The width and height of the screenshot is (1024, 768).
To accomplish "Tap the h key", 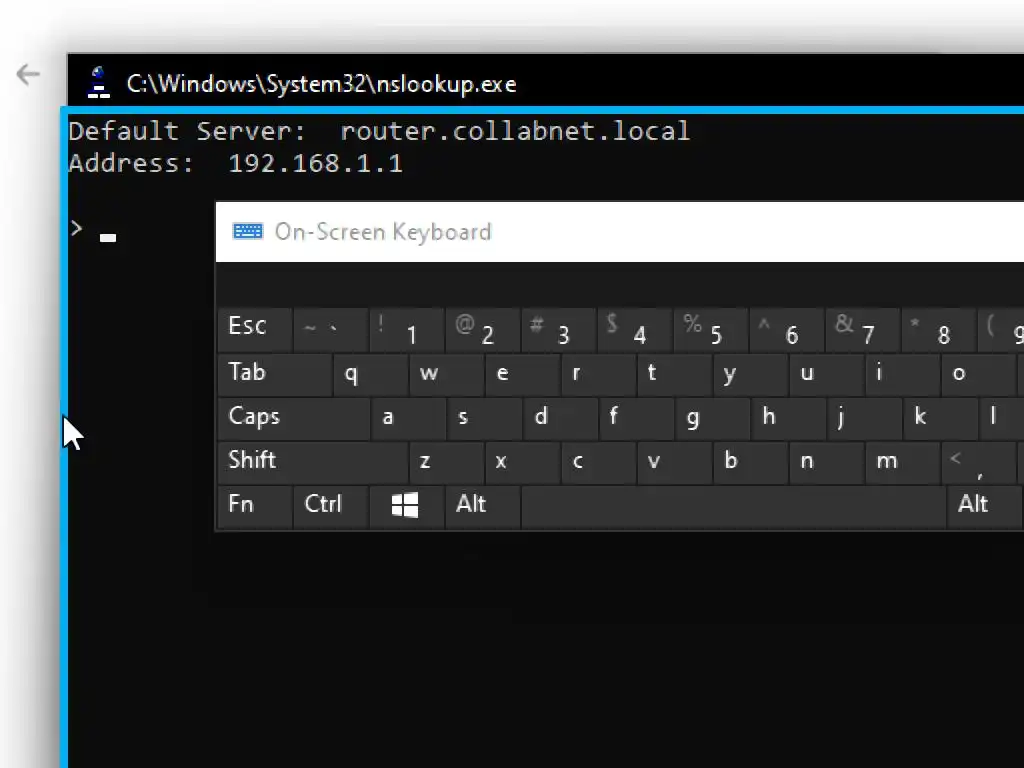I will [788, 417].
